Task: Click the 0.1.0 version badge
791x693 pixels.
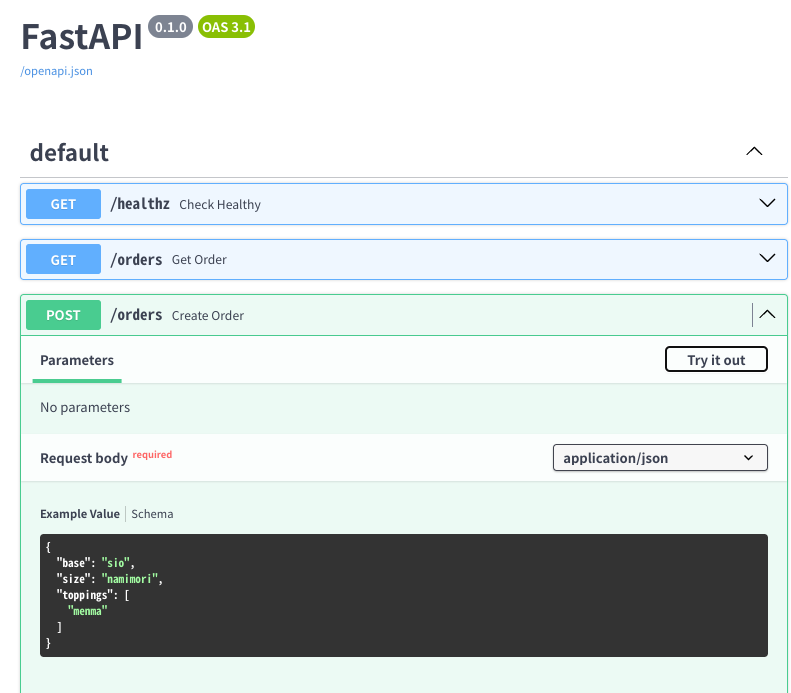Action: [x=171, y=27]
